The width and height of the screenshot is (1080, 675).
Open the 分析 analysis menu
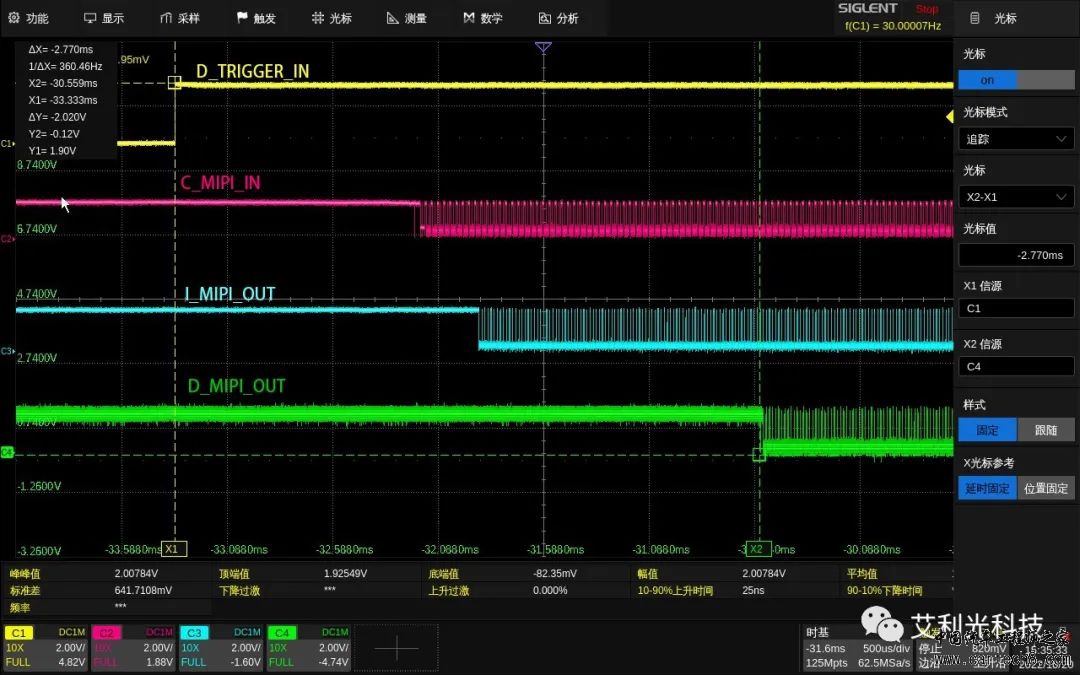[x=558, y=19]
